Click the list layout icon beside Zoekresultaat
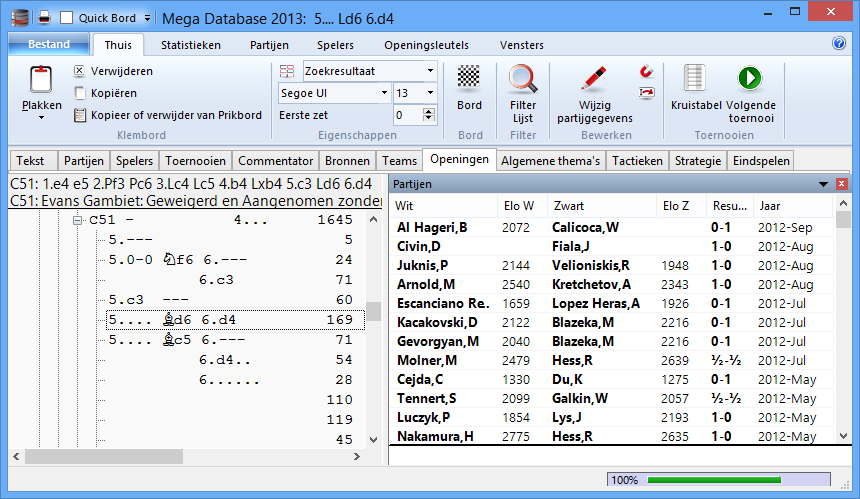Screen dimensions: 860x499 [x=287, y=71]
